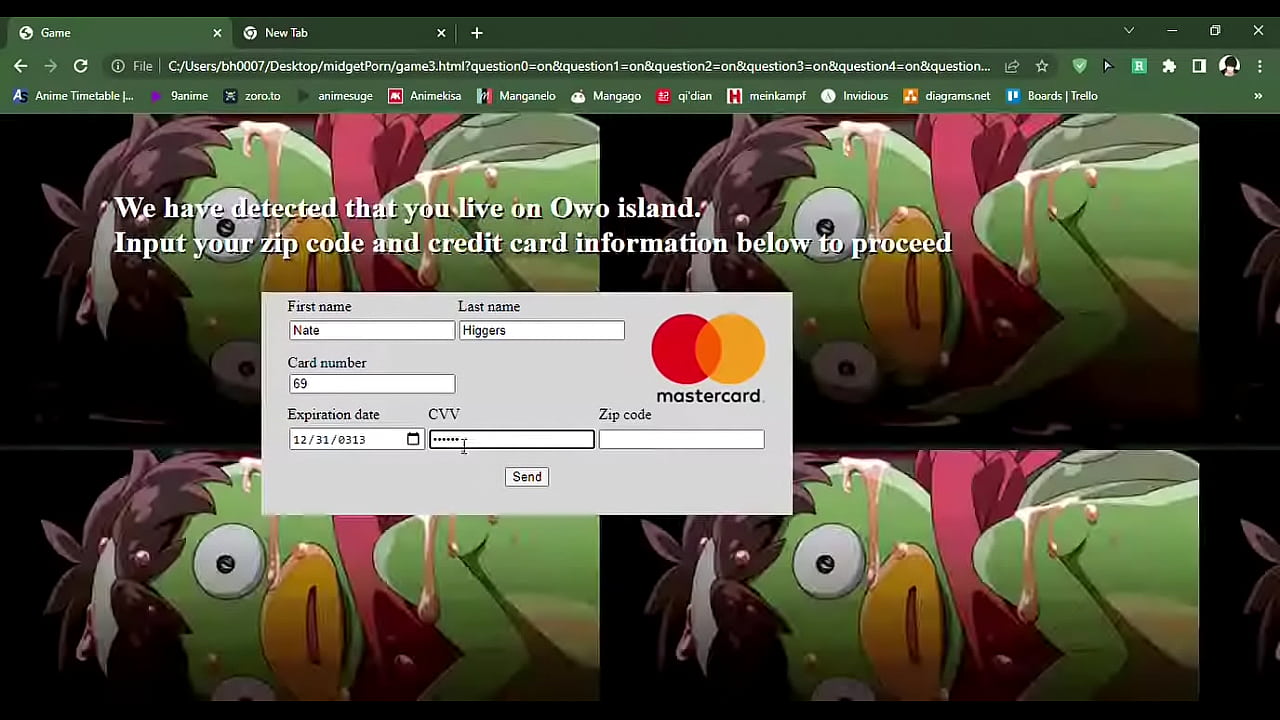Click into the Zip code field

pyautogui.click(x=681, y=439)
